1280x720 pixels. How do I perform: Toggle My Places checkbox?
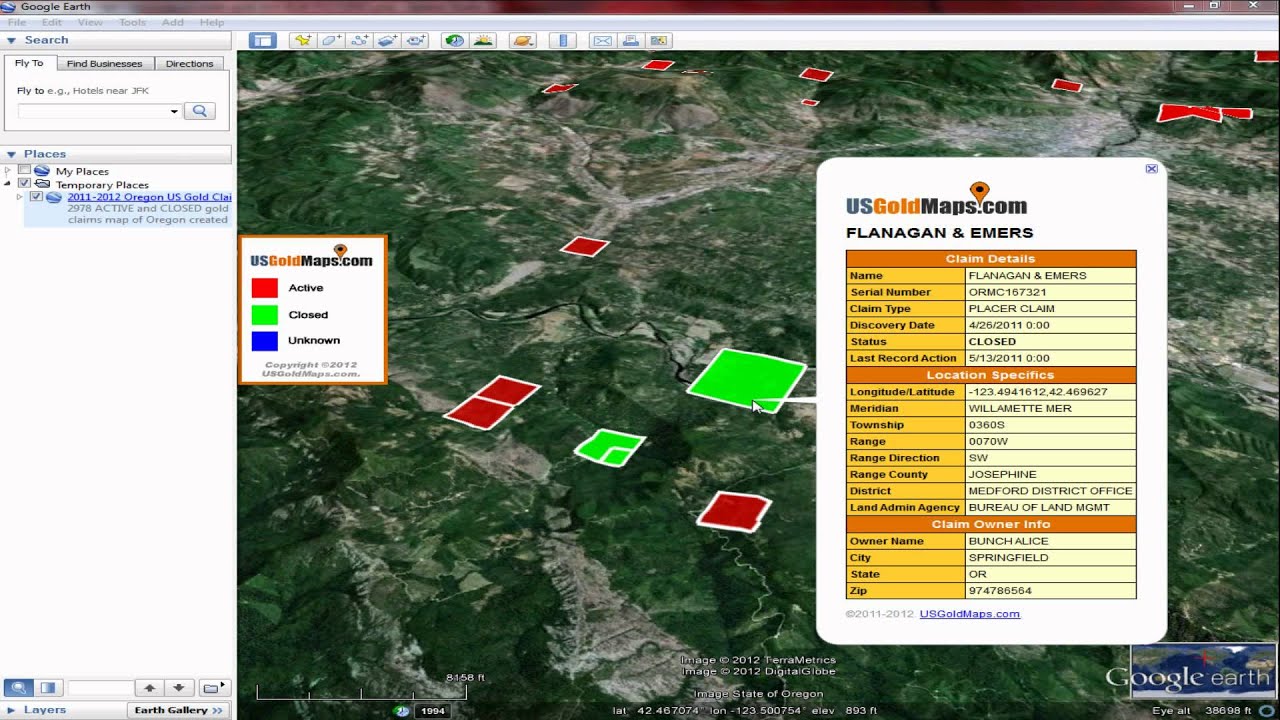(25, 171)
